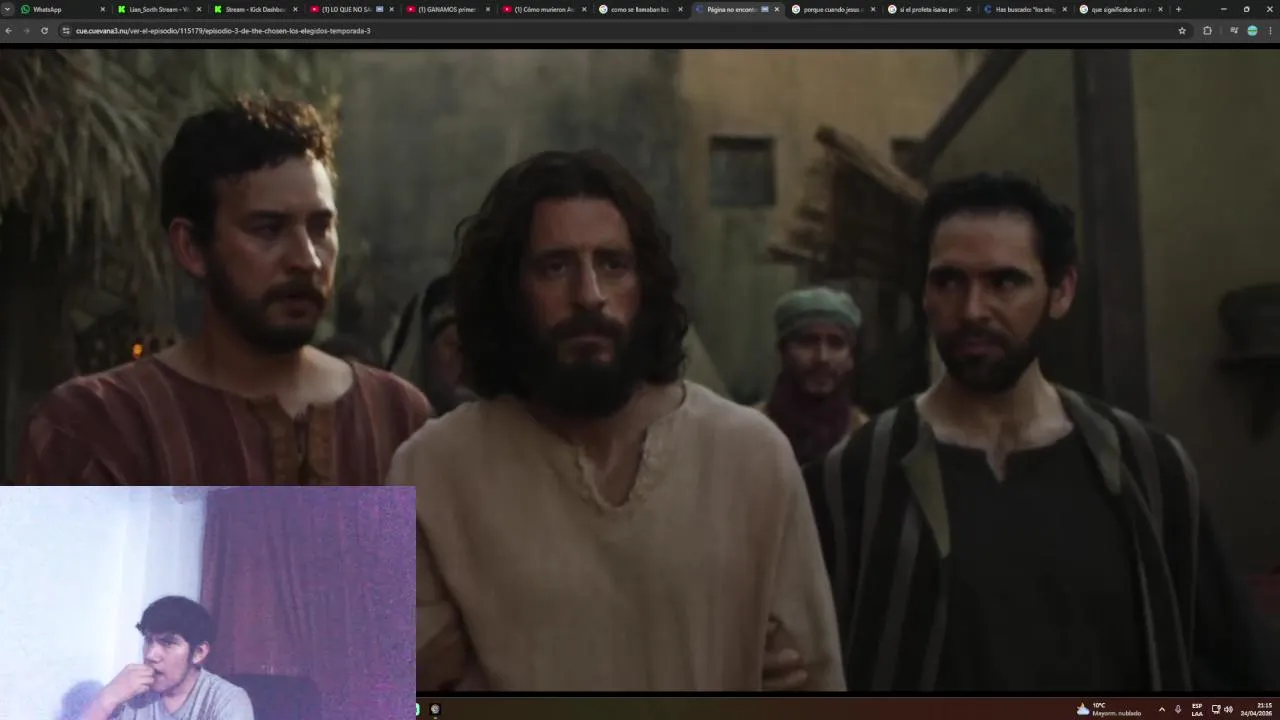The image size is (1280, 720).
Task: Open the LO QUE NO SA YouTube tab
Action: point(350,9)
